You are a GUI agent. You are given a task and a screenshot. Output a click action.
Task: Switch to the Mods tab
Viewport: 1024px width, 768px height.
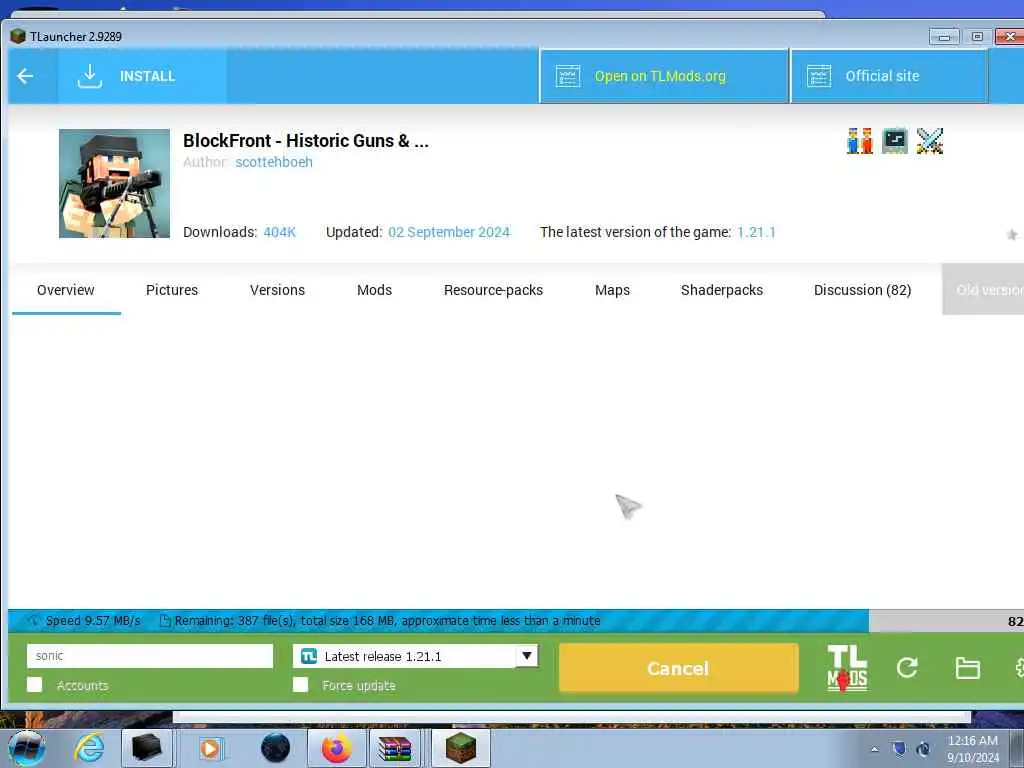tap(374, 290)
